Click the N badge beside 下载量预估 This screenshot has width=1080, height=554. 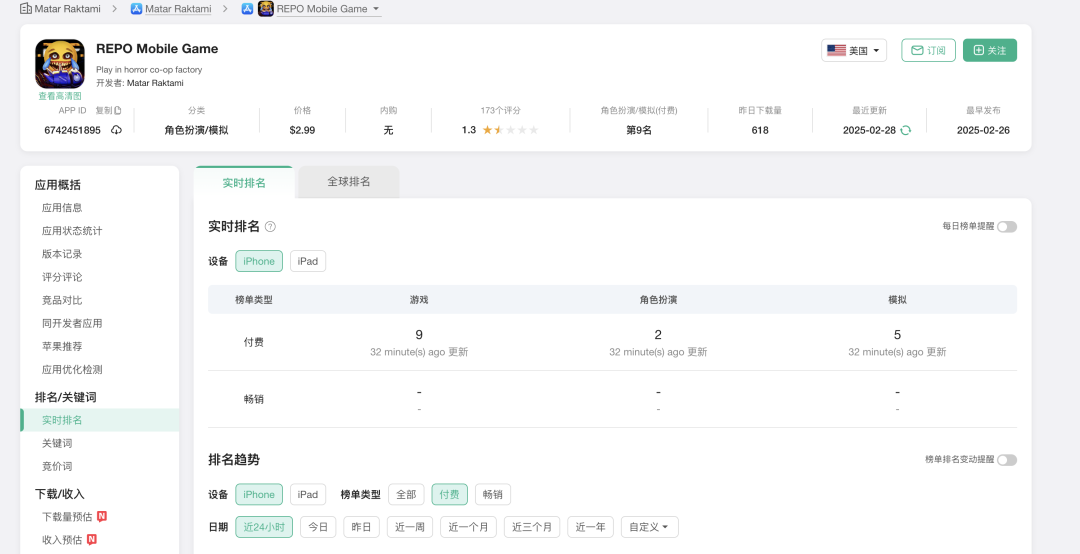point(102,516)
